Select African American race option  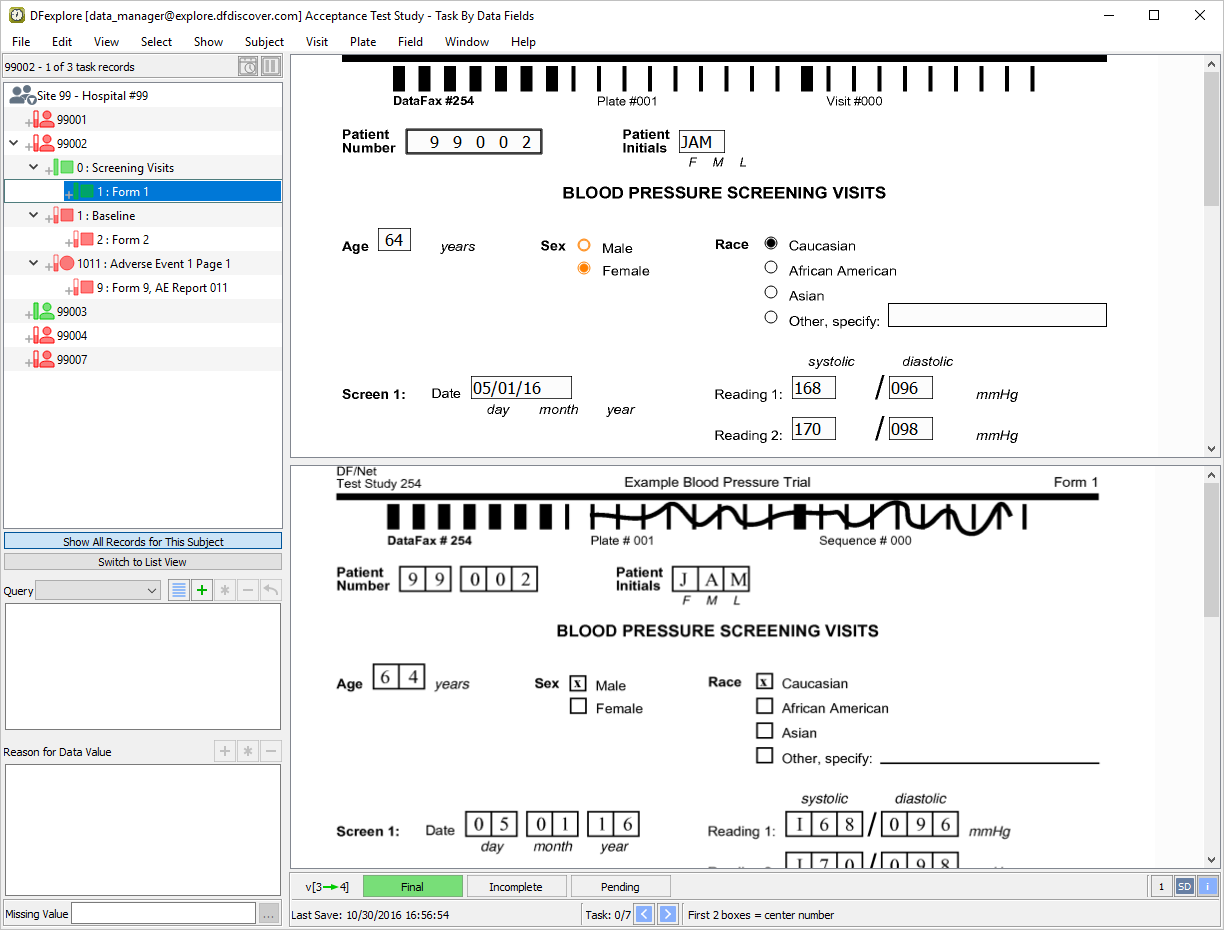771,268
